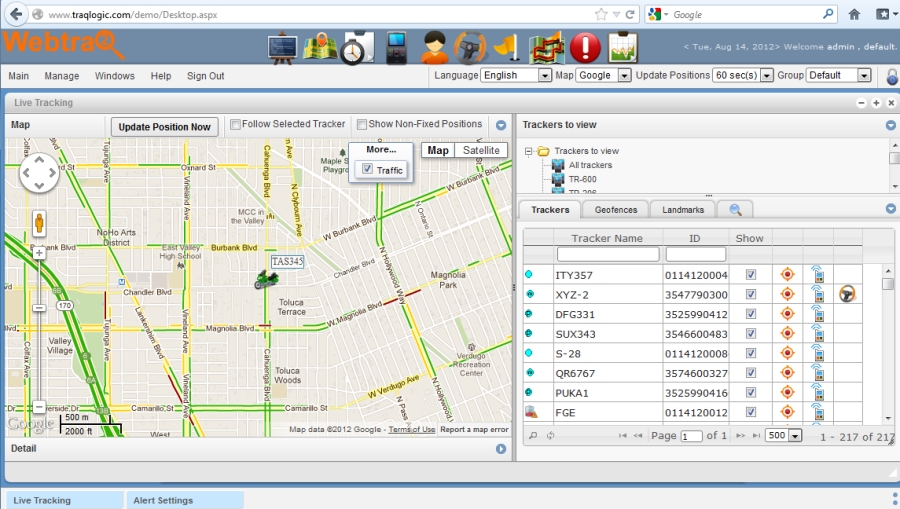The width and height of the screenshot is (900, 509).
Task: Open the yellow flag landmarks icon
Action: 508,48
